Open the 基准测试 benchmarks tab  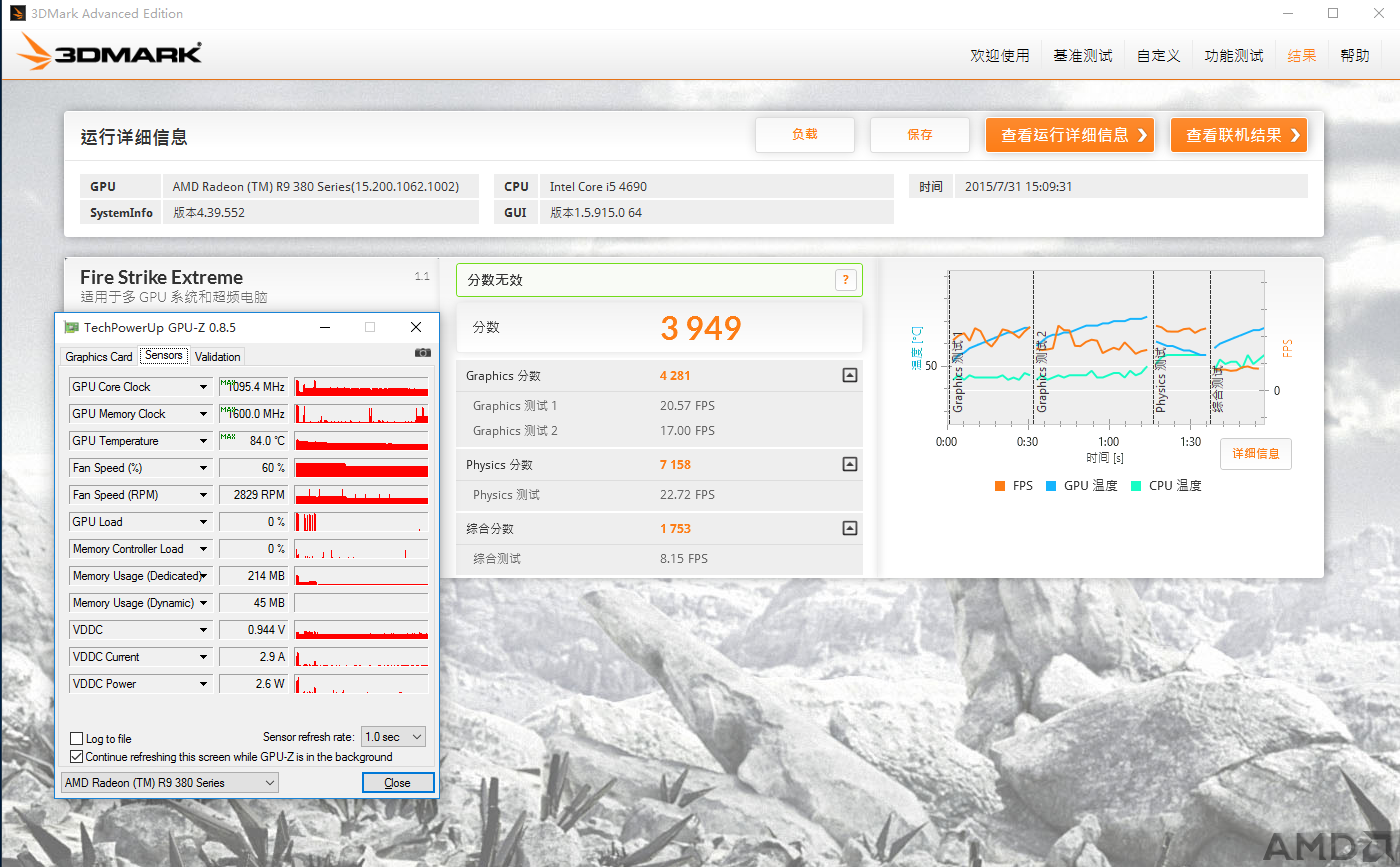coord(1083,56)
